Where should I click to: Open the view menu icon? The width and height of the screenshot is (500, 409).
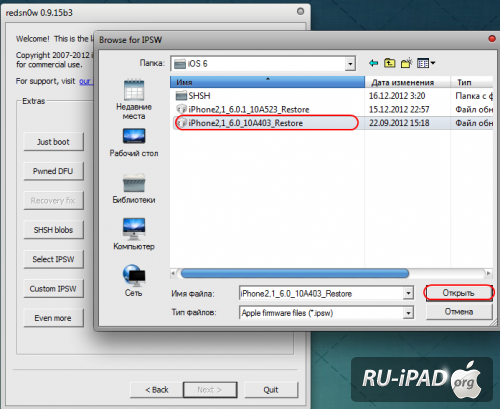[x=426, y=63]
